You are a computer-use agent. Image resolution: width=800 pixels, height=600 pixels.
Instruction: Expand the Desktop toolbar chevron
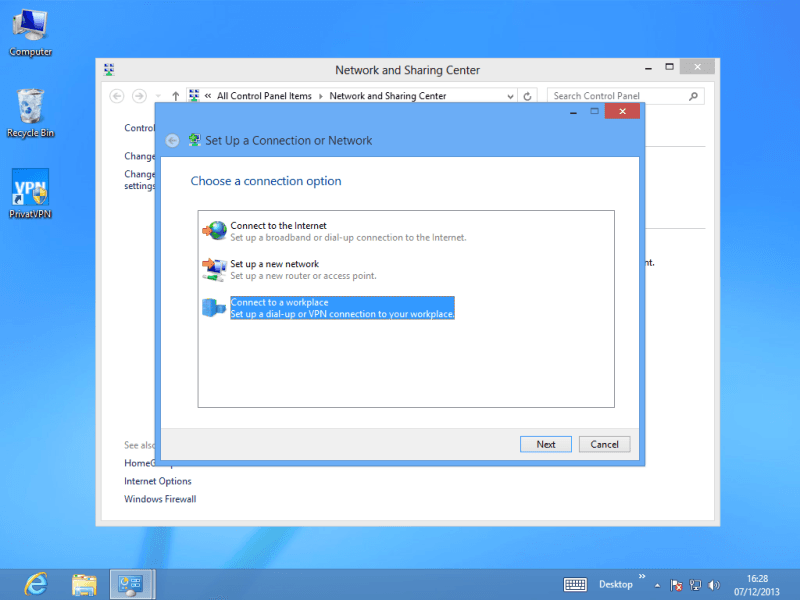[642, 577]
